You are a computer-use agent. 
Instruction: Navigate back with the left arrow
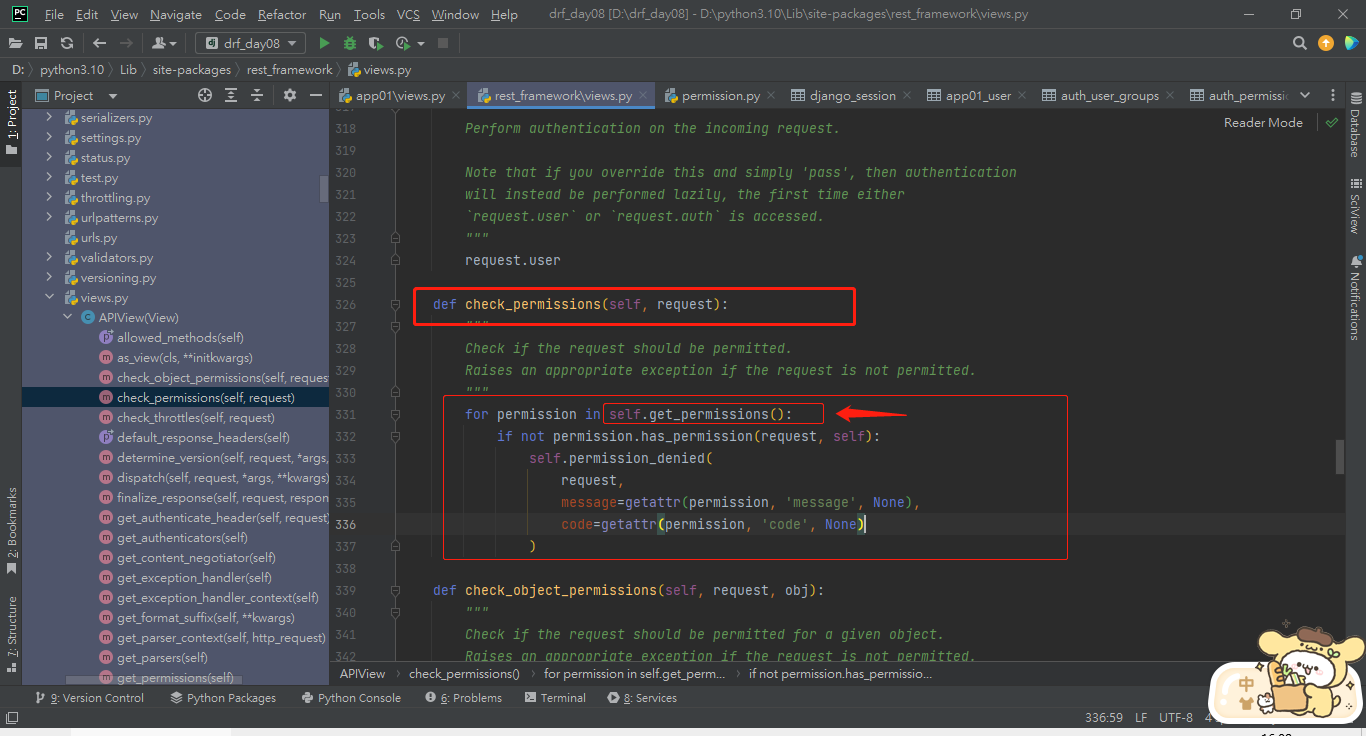(x=99, y=43)
